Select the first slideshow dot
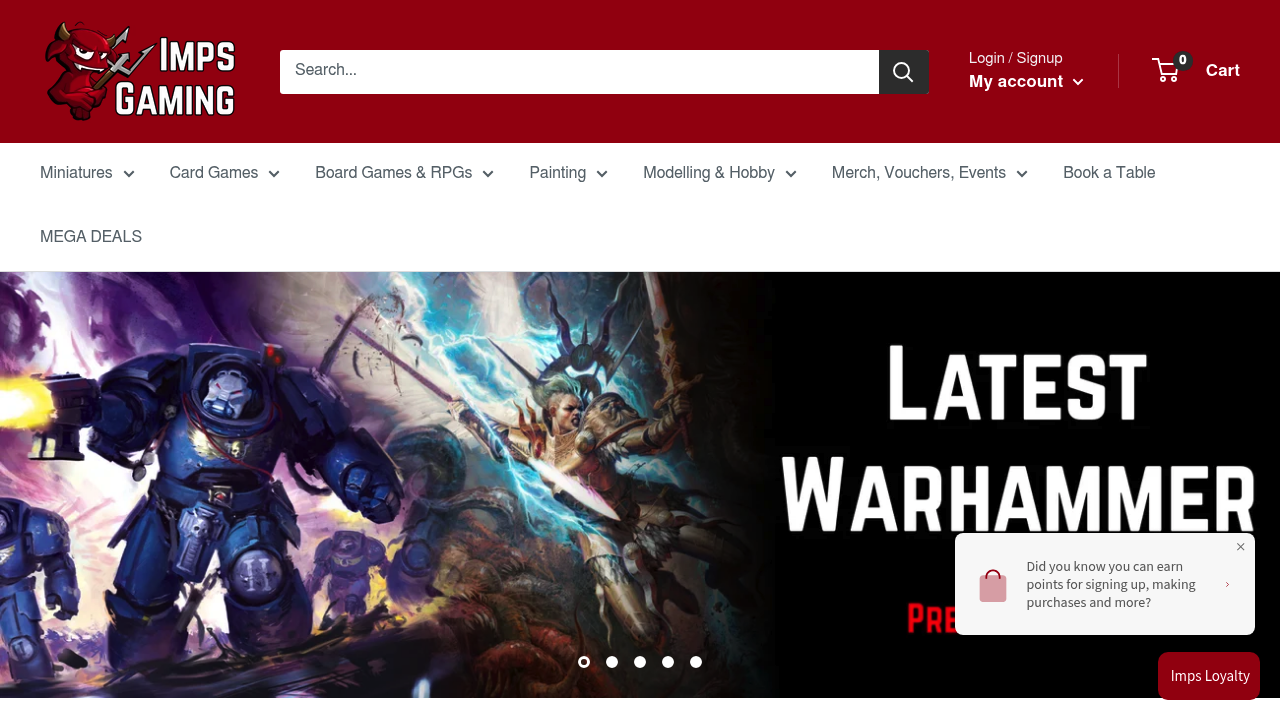 [584, 662]
